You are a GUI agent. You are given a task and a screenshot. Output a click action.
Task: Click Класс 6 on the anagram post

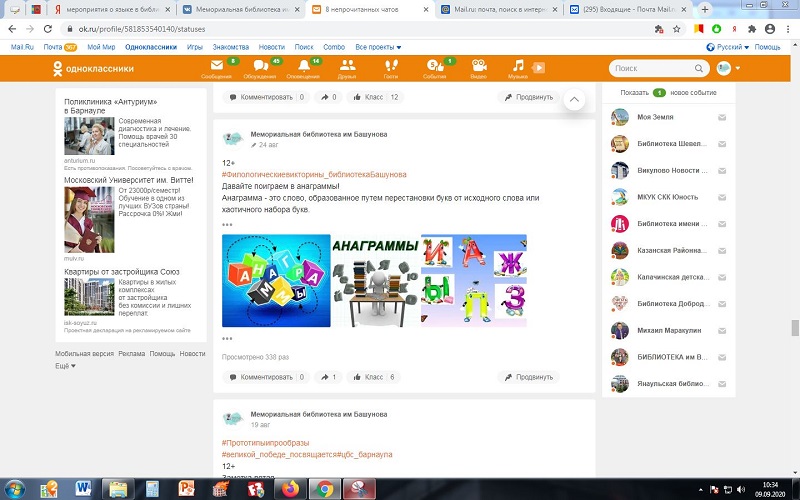point(373,378)
